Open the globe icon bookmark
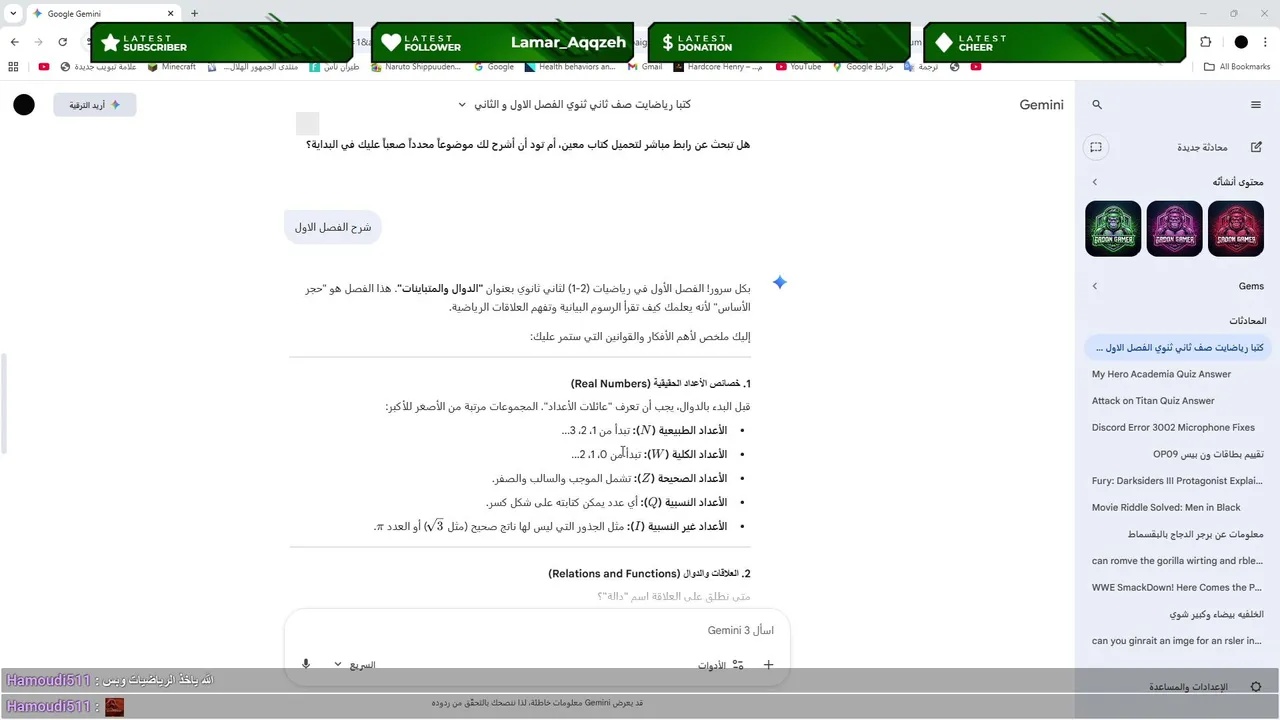1280x720 pixels. point(955,67)
